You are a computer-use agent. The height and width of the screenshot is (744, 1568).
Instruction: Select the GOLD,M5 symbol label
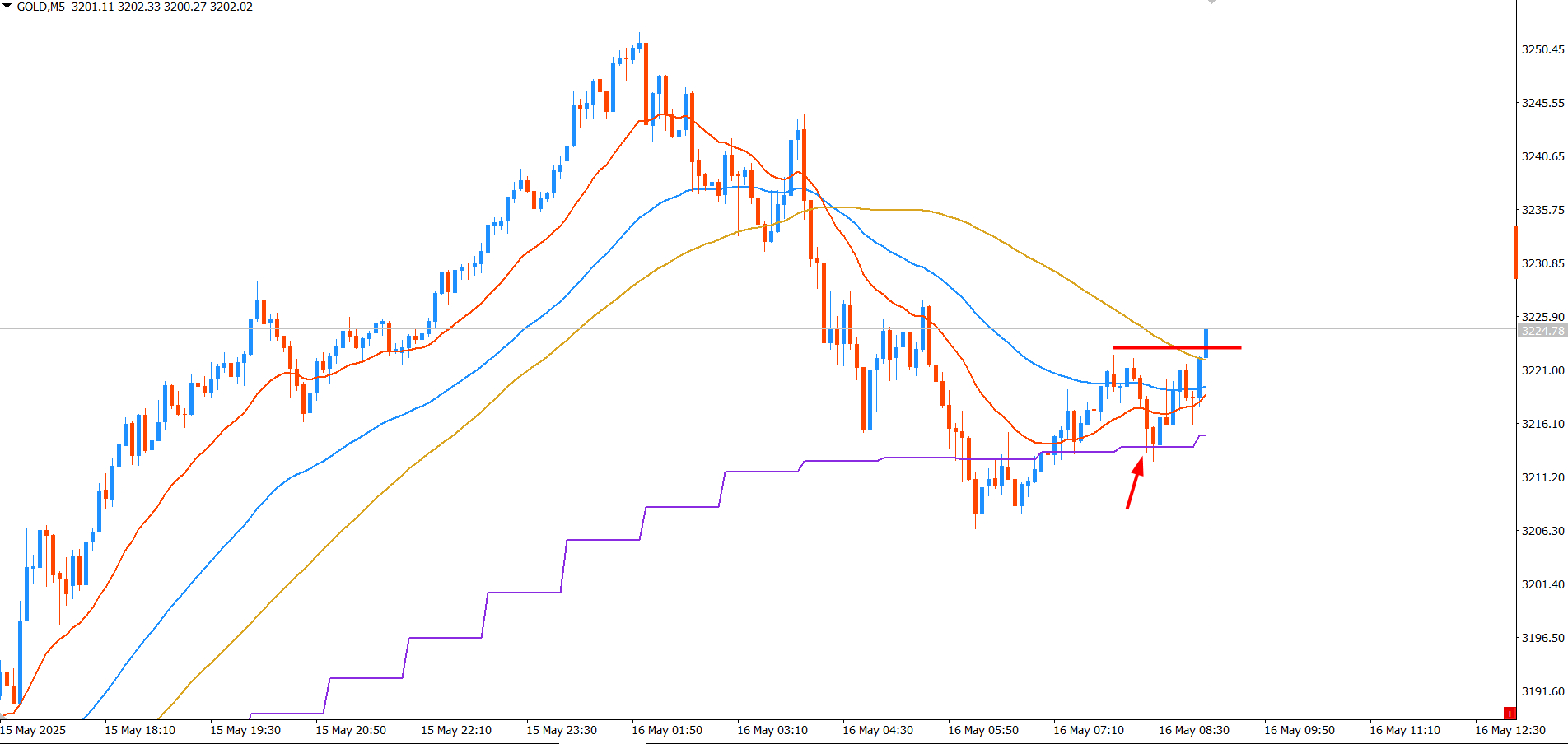pyautogui.click(x=41, y=7)
